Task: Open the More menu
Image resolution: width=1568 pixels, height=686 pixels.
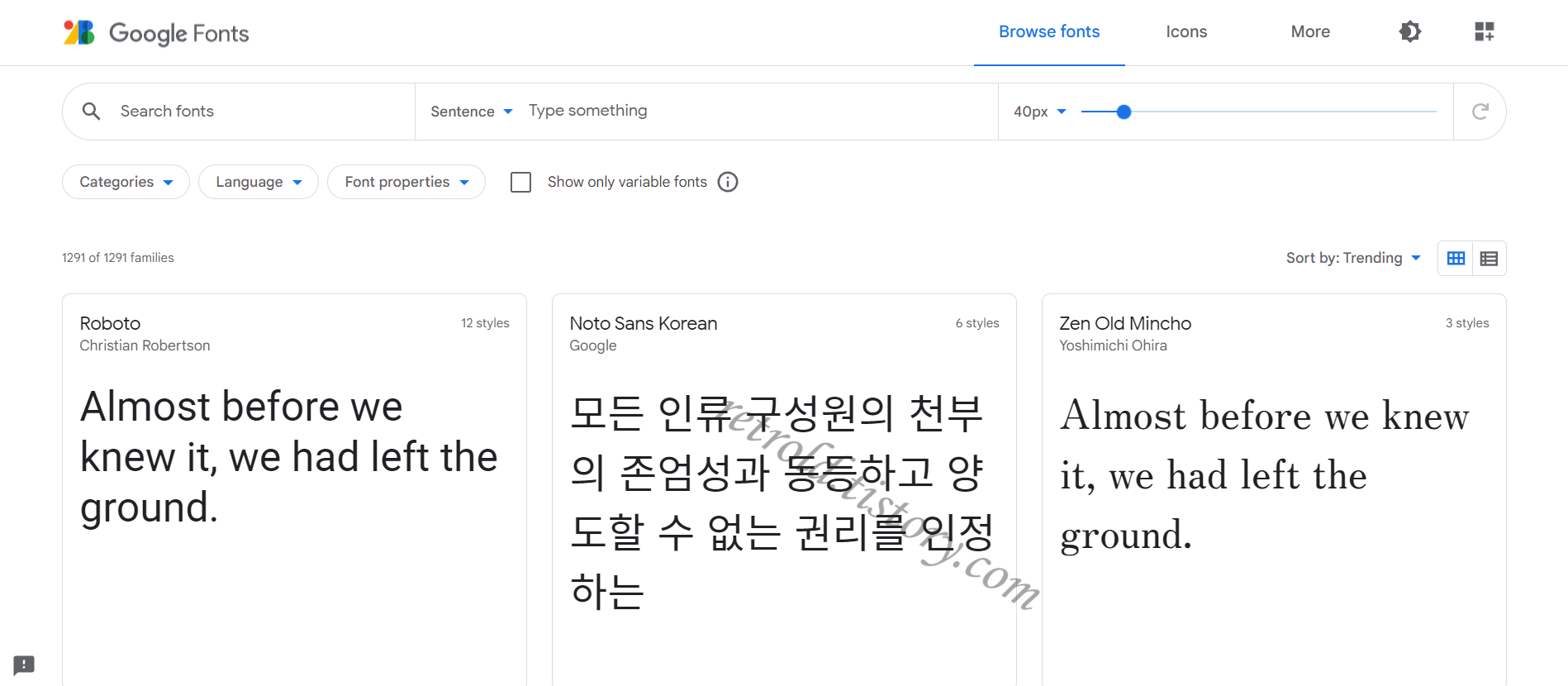Action: (x=1310, y=31)
